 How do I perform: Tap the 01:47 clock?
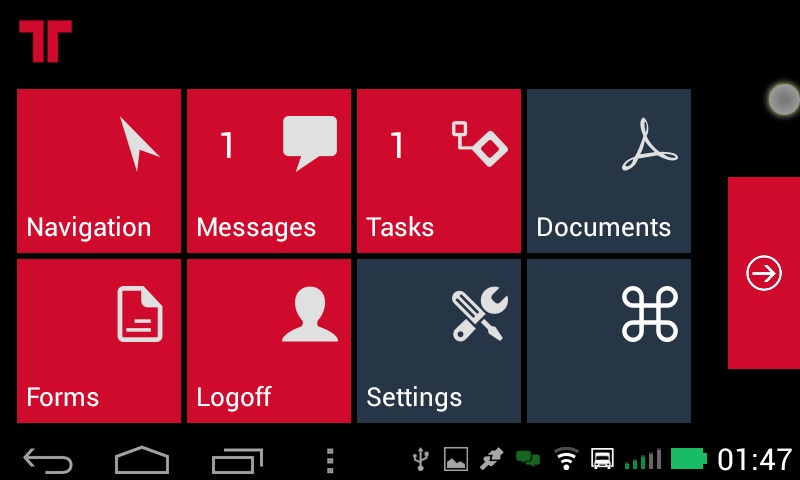coord(755,459)
